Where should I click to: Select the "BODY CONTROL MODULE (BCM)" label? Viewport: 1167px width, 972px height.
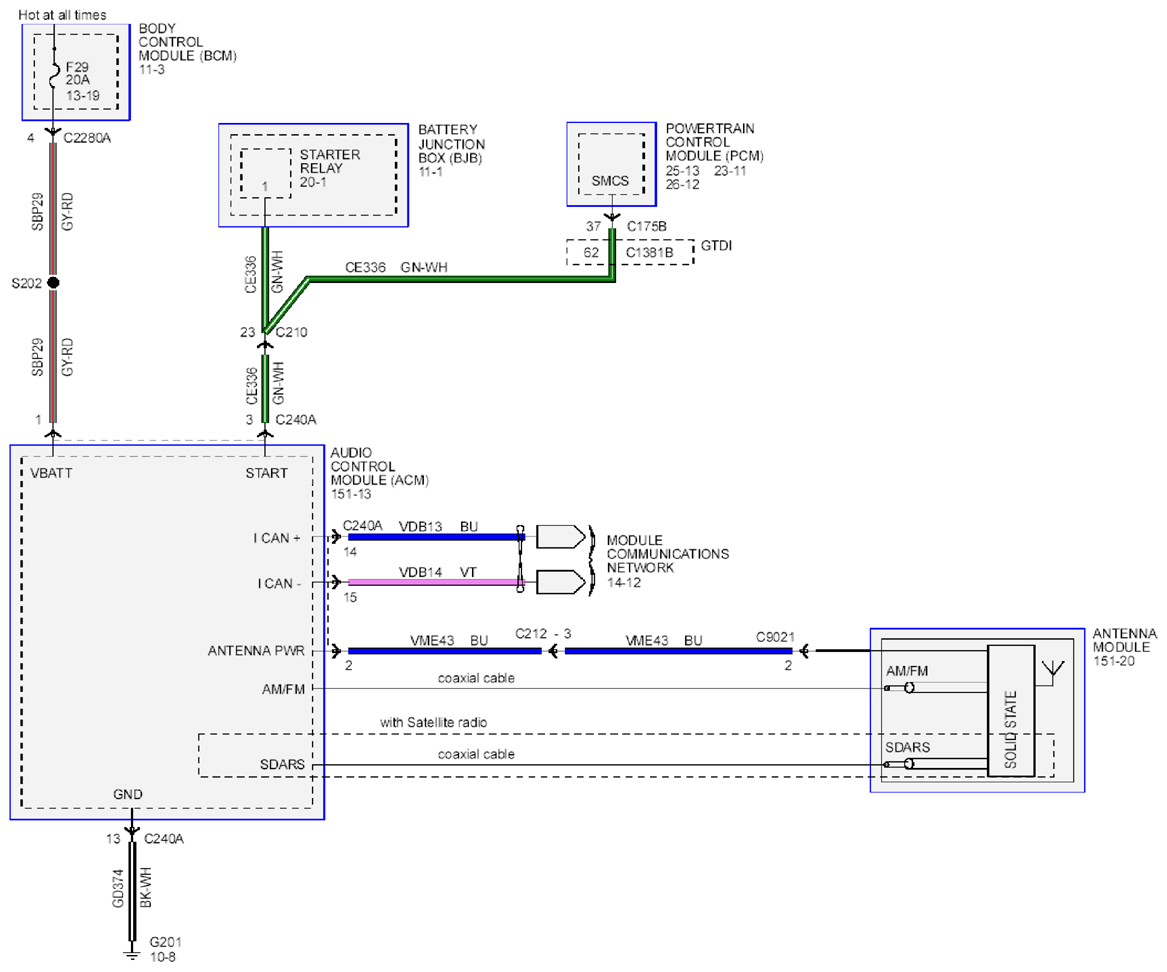pos(188,42)
